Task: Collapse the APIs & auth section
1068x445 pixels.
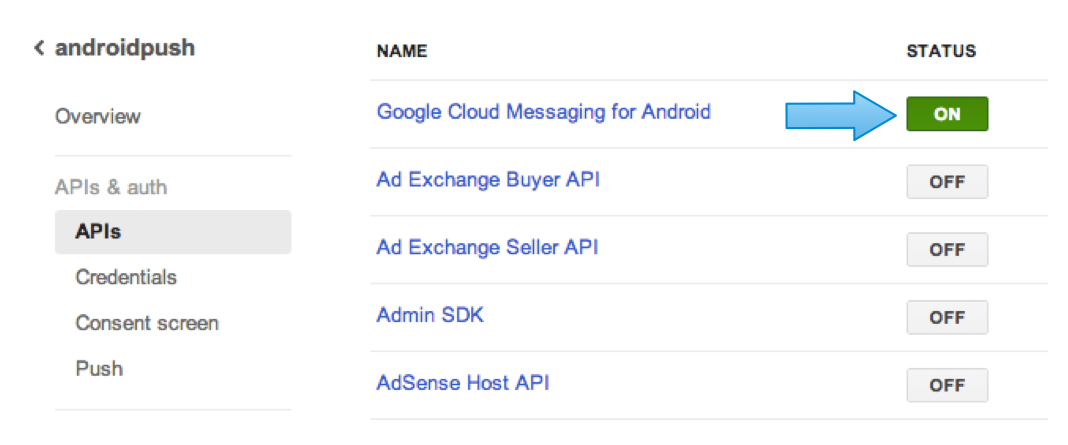Action: click(x=111, y=187)
